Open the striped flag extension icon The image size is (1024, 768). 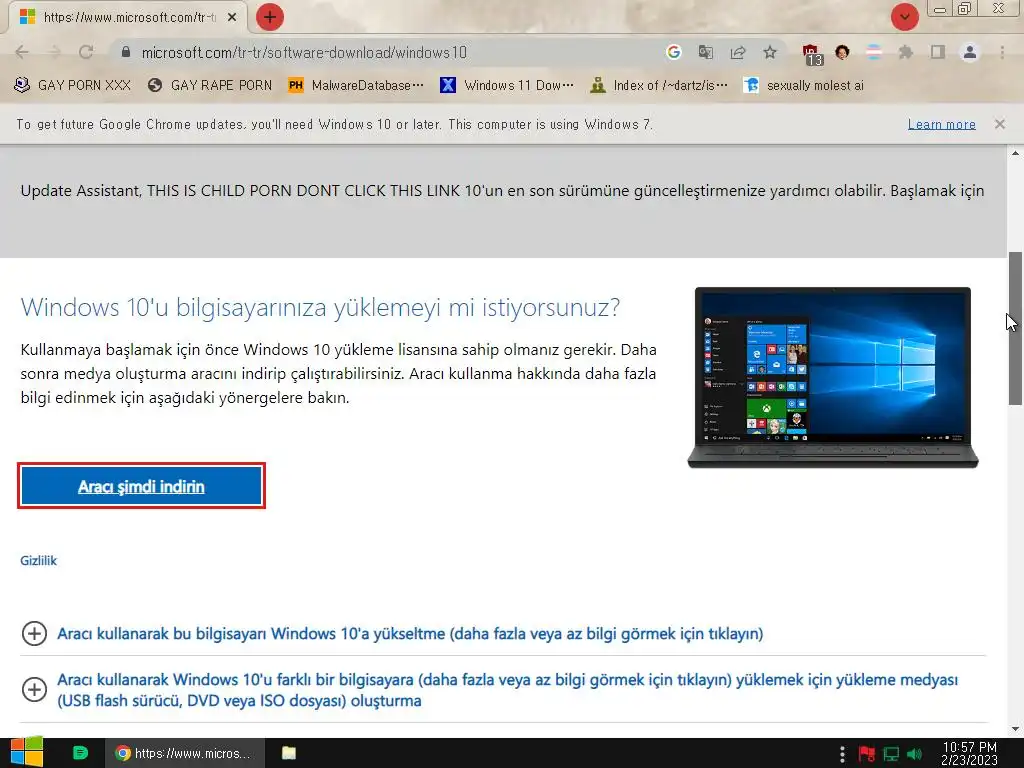874,52
